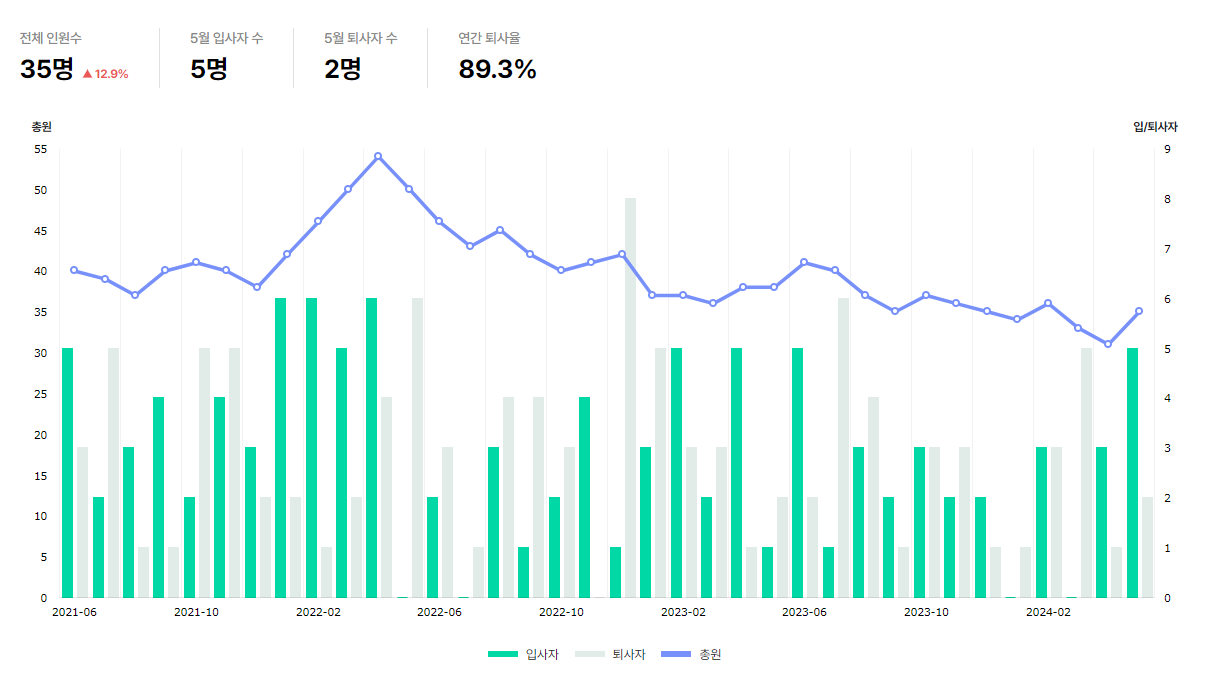
Task: Select the final 총원 line point at 35
Action: click(x=1138, y=311)
